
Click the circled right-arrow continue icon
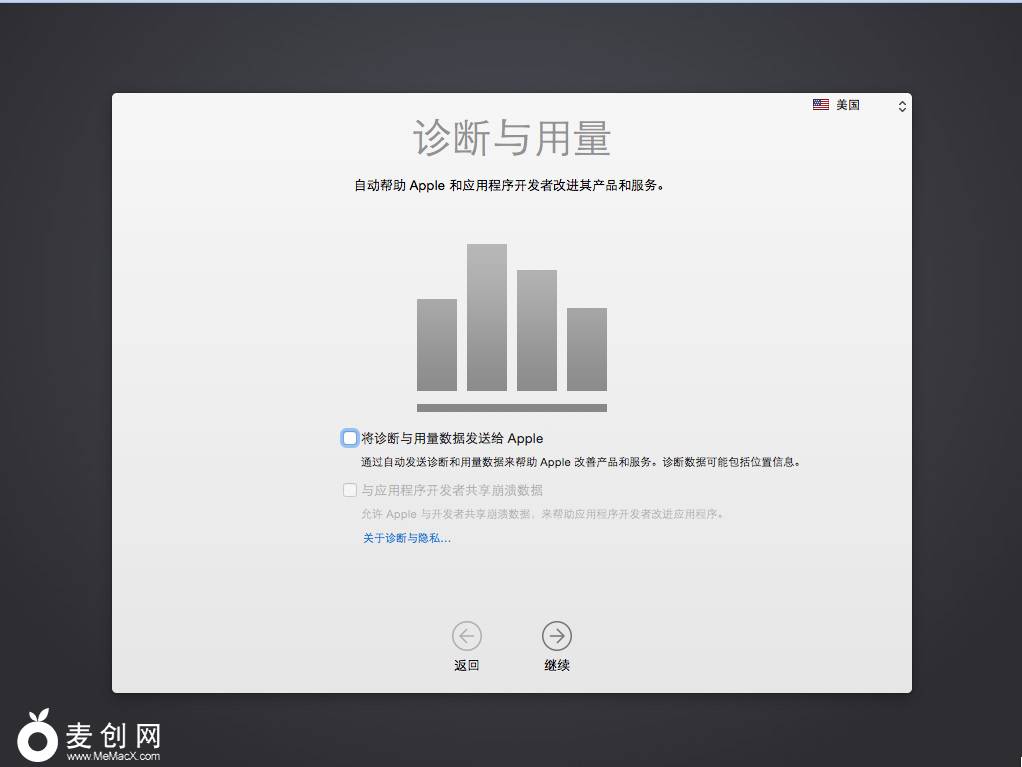click(x=557, y=635)
